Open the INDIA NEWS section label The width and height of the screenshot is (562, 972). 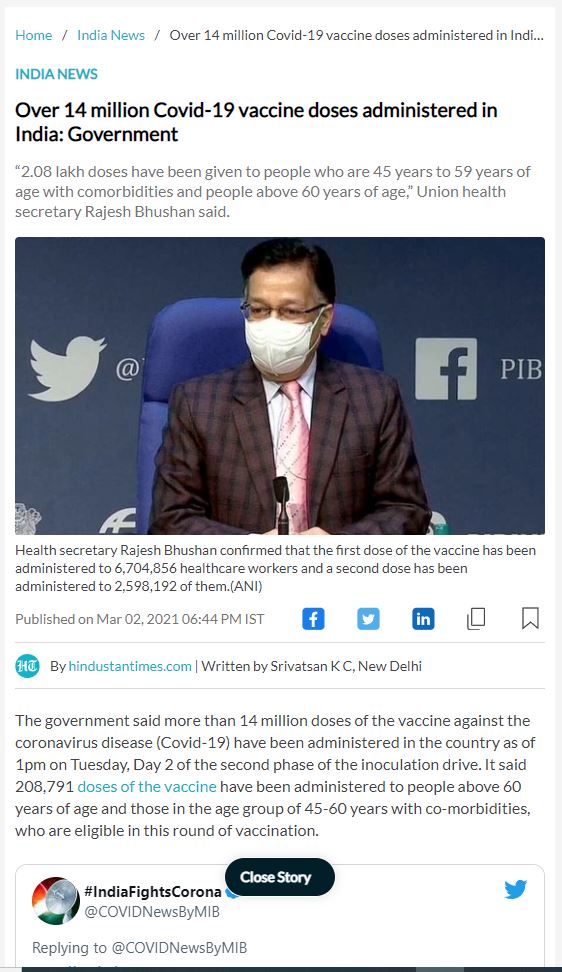(56, 74)
